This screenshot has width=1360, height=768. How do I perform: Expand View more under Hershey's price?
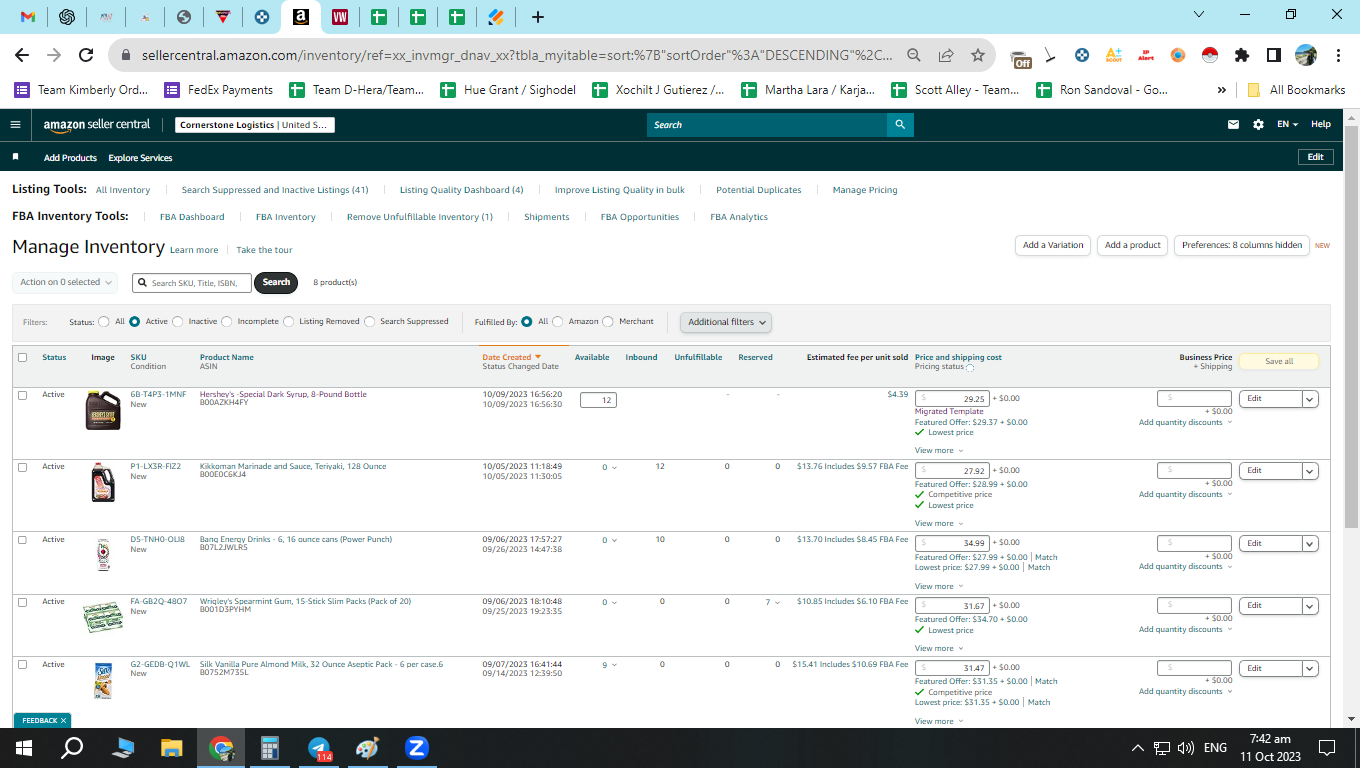coord(939,451)
